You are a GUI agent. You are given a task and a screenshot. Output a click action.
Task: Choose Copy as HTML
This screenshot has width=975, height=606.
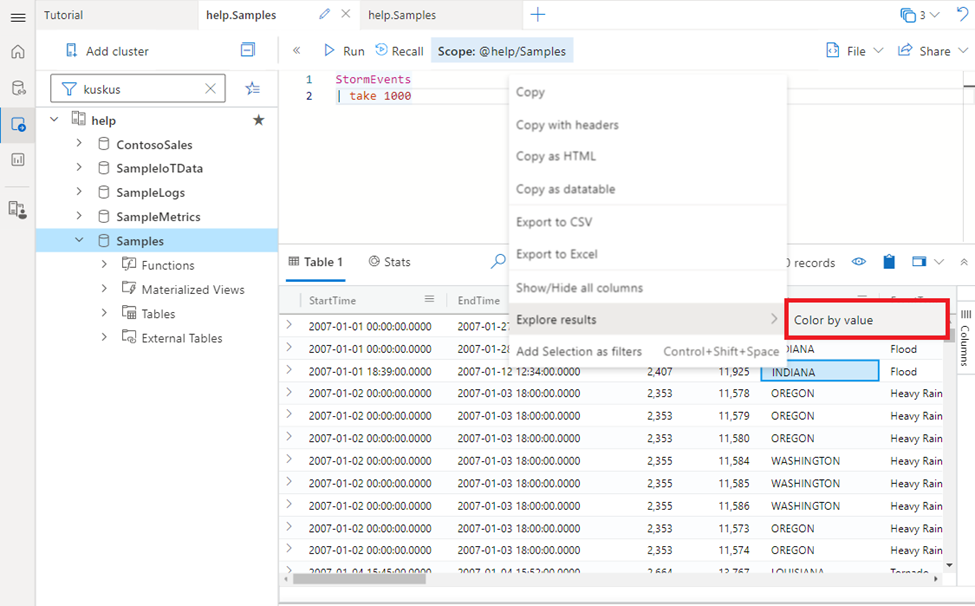[648, 156]
